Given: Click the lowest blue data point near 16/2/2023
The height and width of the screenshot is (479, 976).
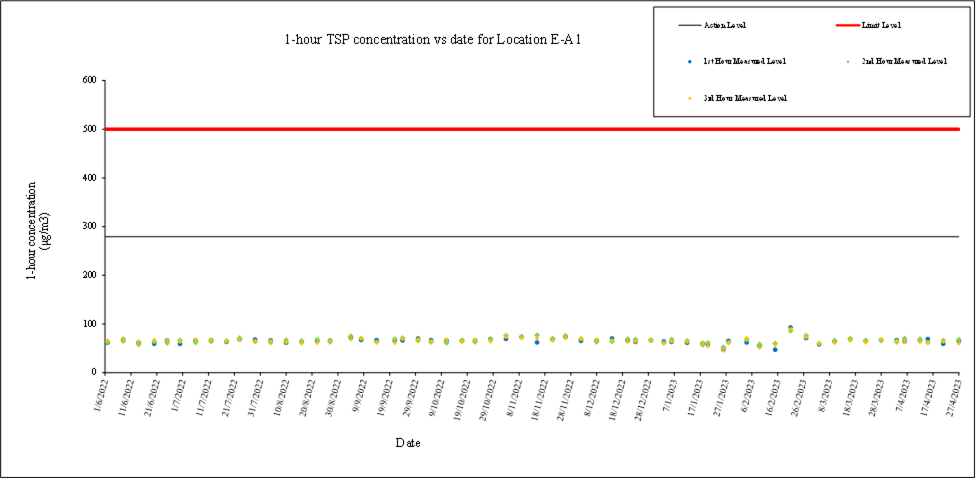Looking at the screenshot, I should 775,349.
